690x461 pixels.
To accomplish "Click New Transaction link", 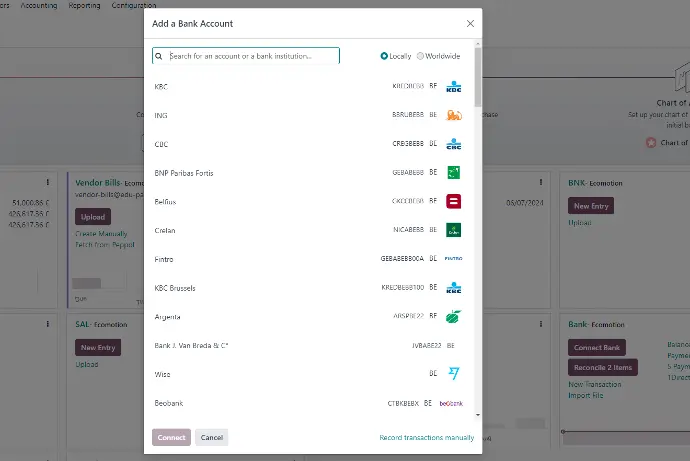I will click(x=595, y=384).
